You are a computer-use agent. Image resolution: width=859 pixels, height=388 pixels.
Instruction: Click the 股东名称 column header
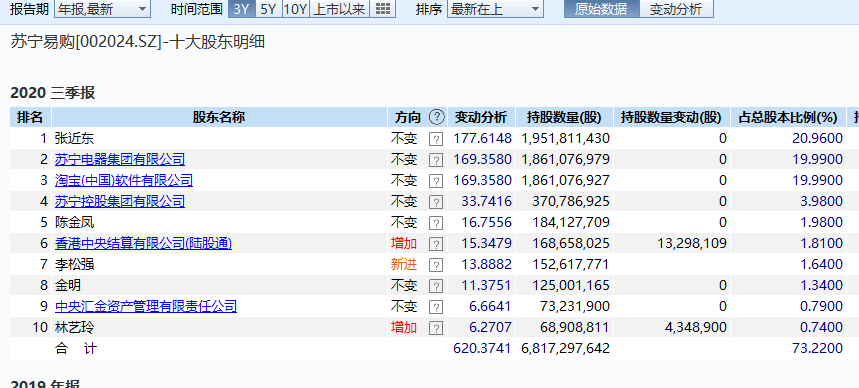click(219, 117)
